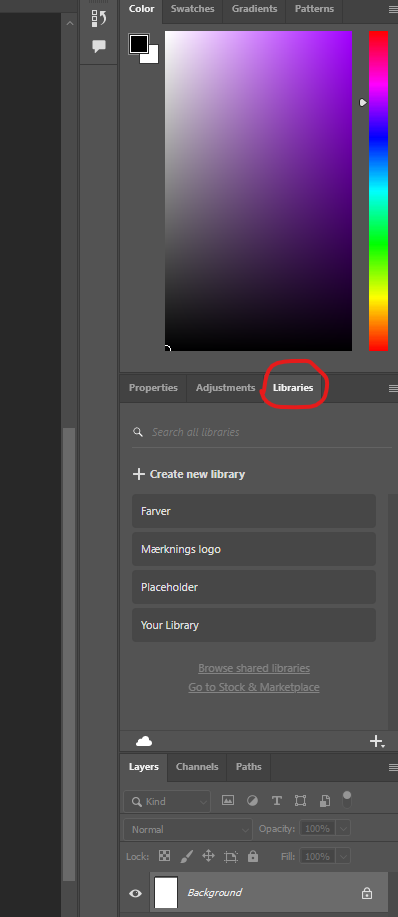Switch to the Libraries tab
This screenshot has width=398, height=917.
click(x=293, y=388)
